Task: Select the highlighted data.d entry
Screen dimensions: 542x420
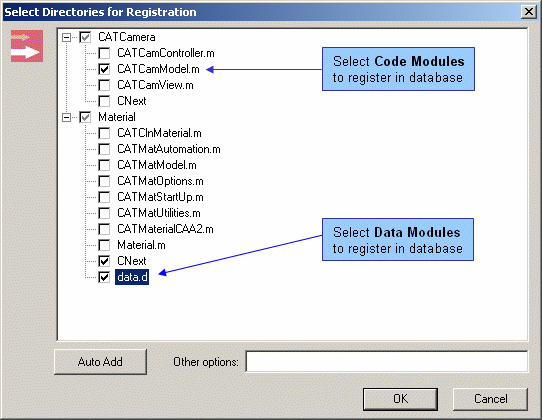Action: coord(132,277)
